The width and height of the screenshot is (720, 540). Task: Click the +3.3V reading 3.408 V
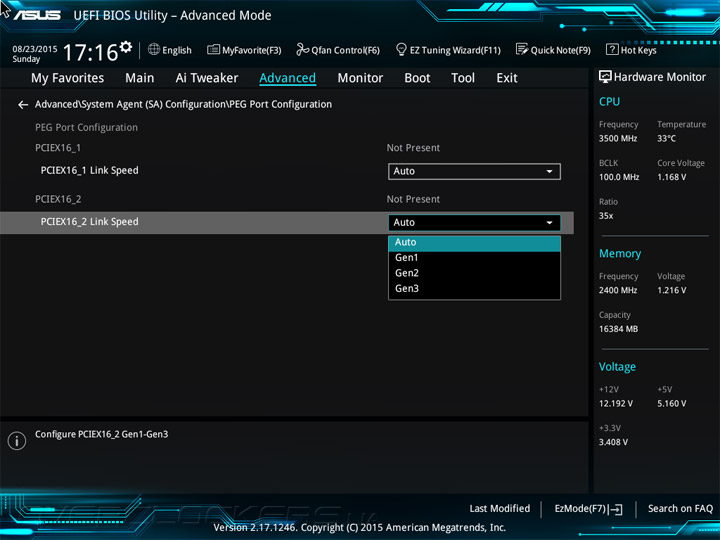613,442
